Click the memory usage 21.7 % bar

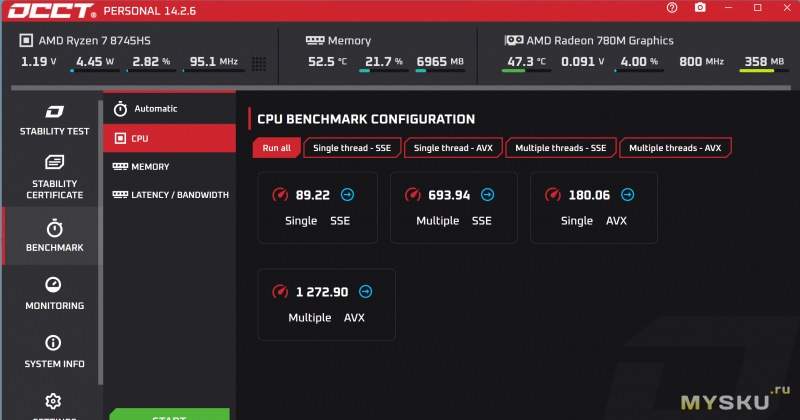(x=383, y=71)
